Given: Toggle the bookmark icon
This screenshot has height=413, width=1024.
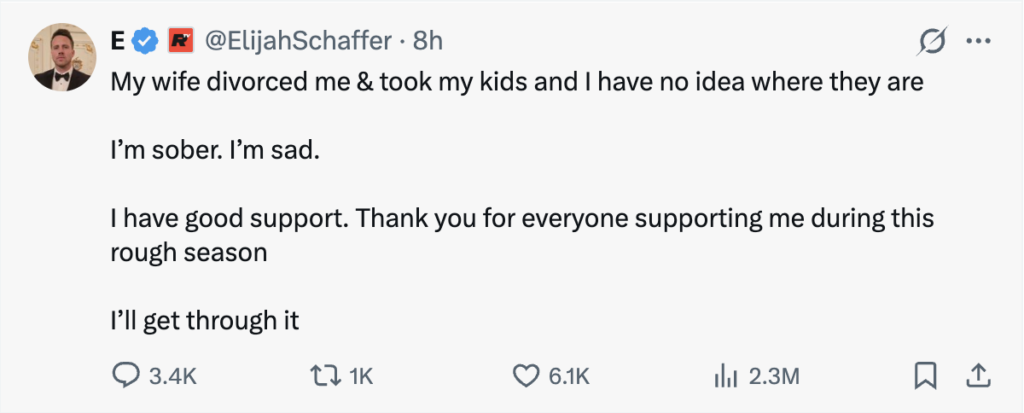Looking at the screenshot, I should [926, 375].
